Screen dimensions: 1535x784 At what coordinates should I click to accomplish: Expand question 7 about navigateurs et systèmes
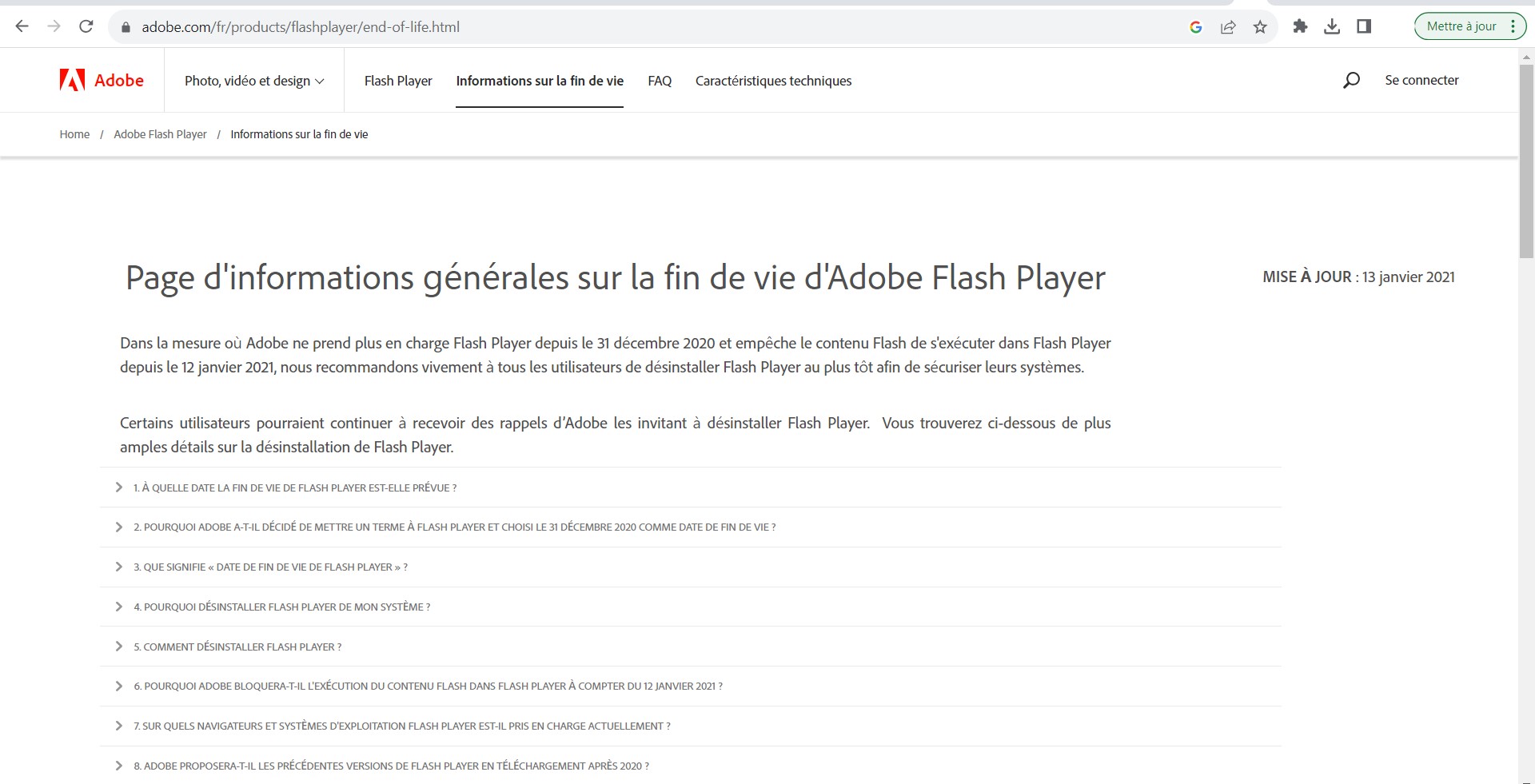click(401, 726)
